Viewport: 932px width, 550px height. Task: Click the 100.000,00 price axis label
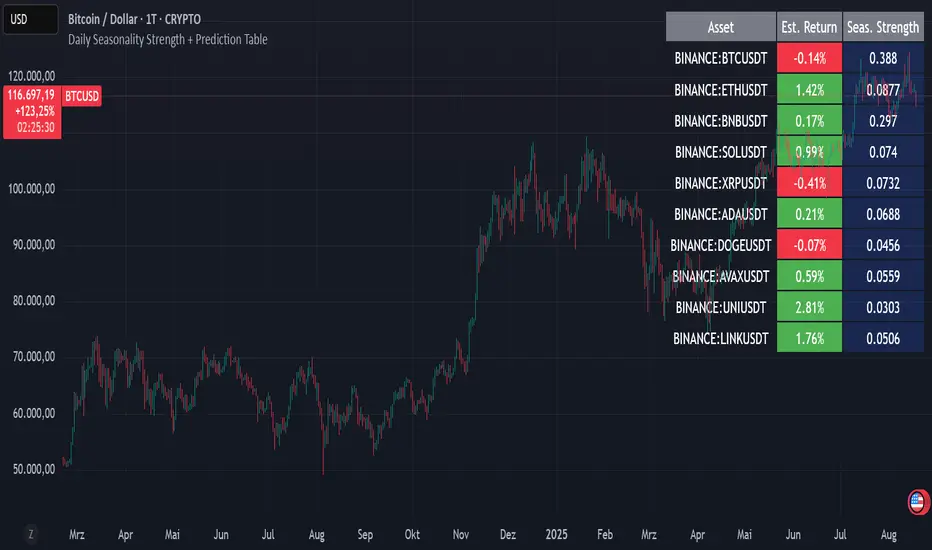tap(32, 189)
